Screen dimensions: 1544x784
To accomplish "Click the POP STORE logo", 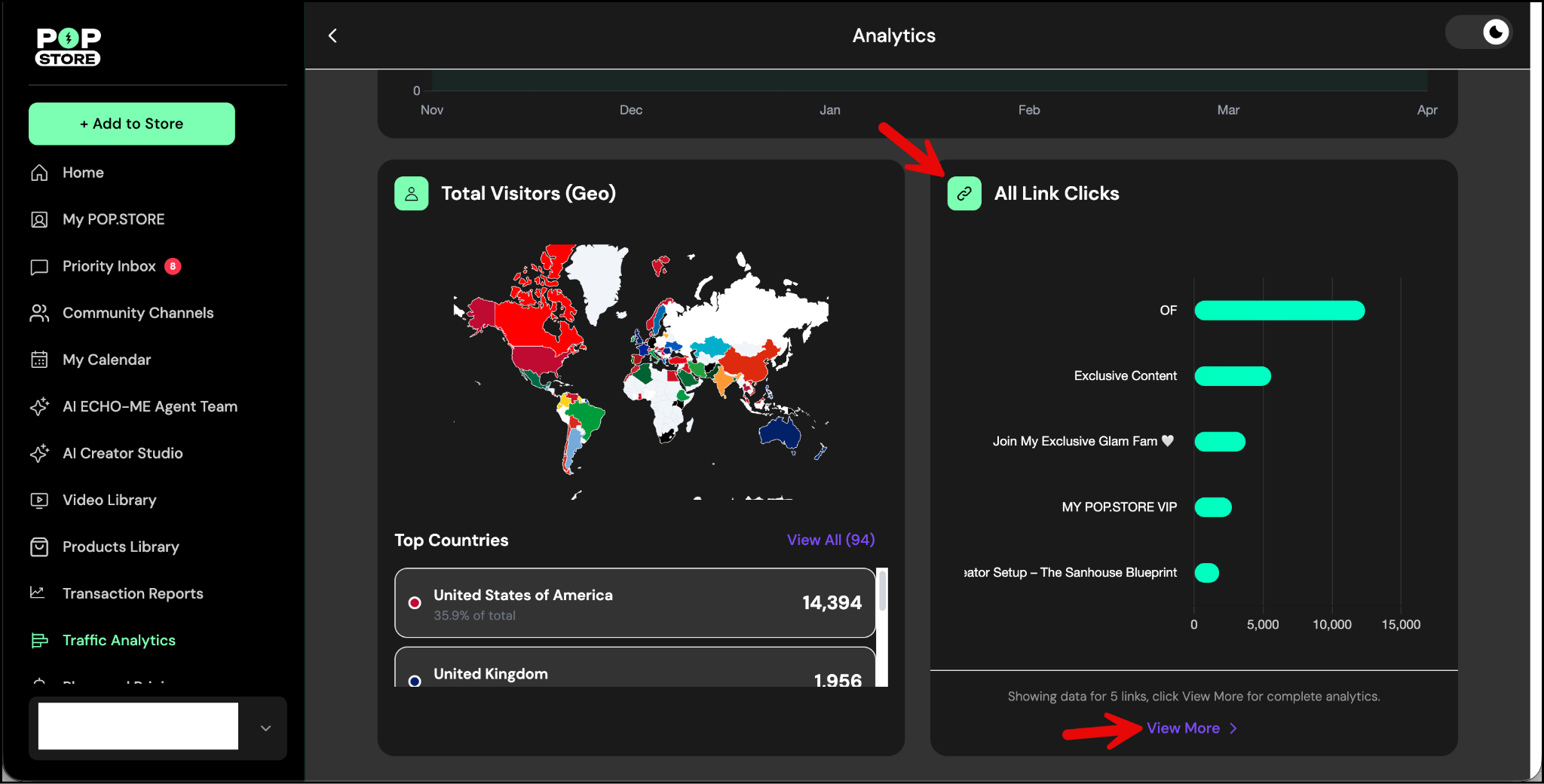I will (x=68, y=47).
